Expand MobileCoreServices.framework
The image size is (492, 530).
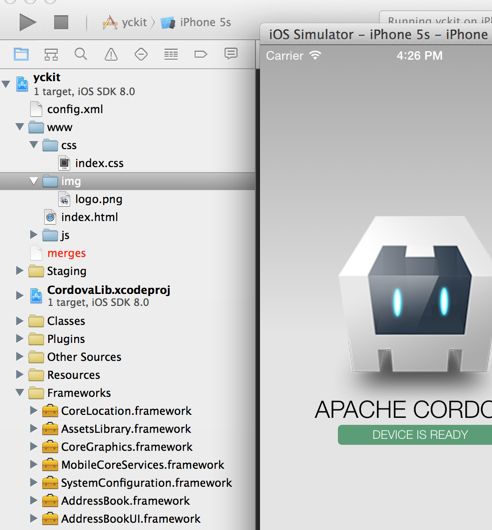point(33,464)
